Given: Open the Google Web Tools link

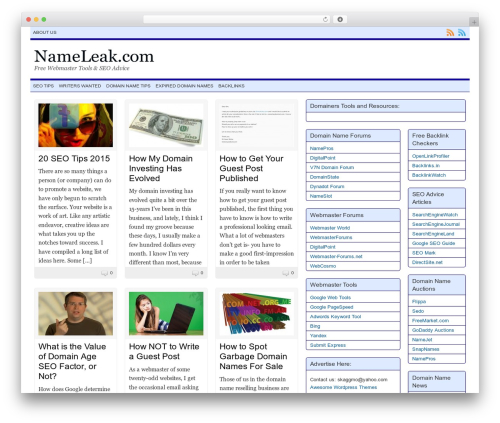Looking at the screenshot, I should click(x=330, y=297).
